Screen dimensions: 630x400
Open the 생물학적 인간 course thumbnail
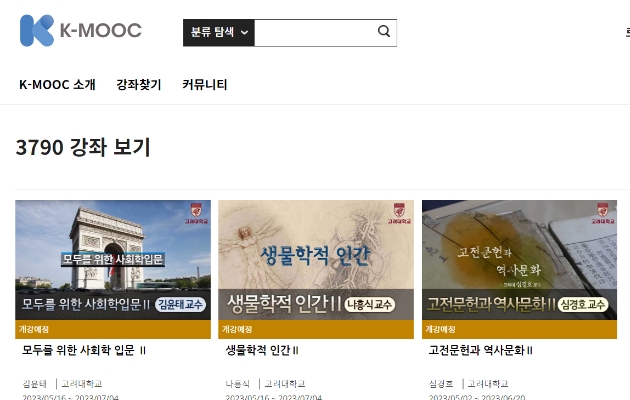316,260
